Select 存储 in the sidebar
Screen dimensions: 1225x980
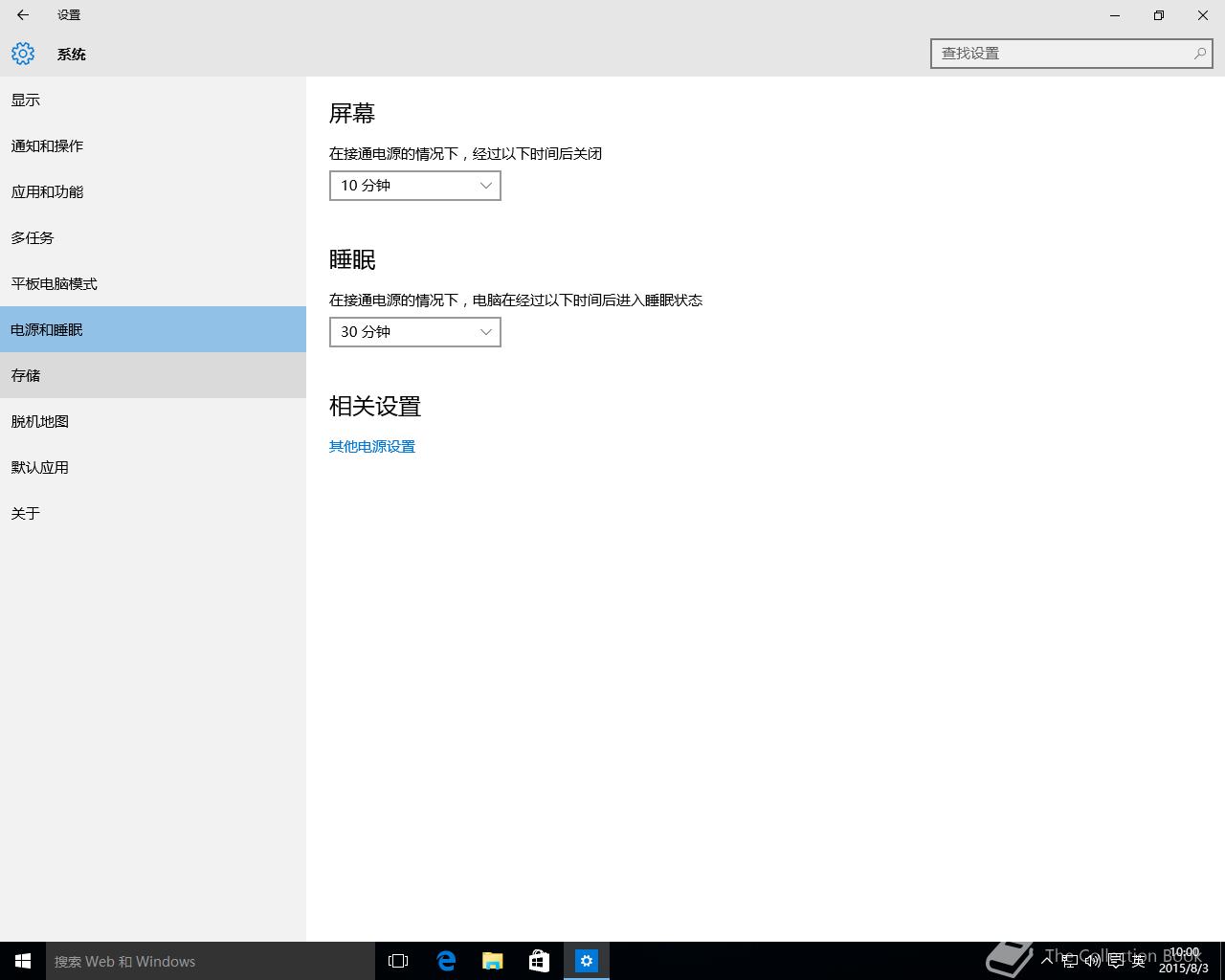(x=153, y=375)
